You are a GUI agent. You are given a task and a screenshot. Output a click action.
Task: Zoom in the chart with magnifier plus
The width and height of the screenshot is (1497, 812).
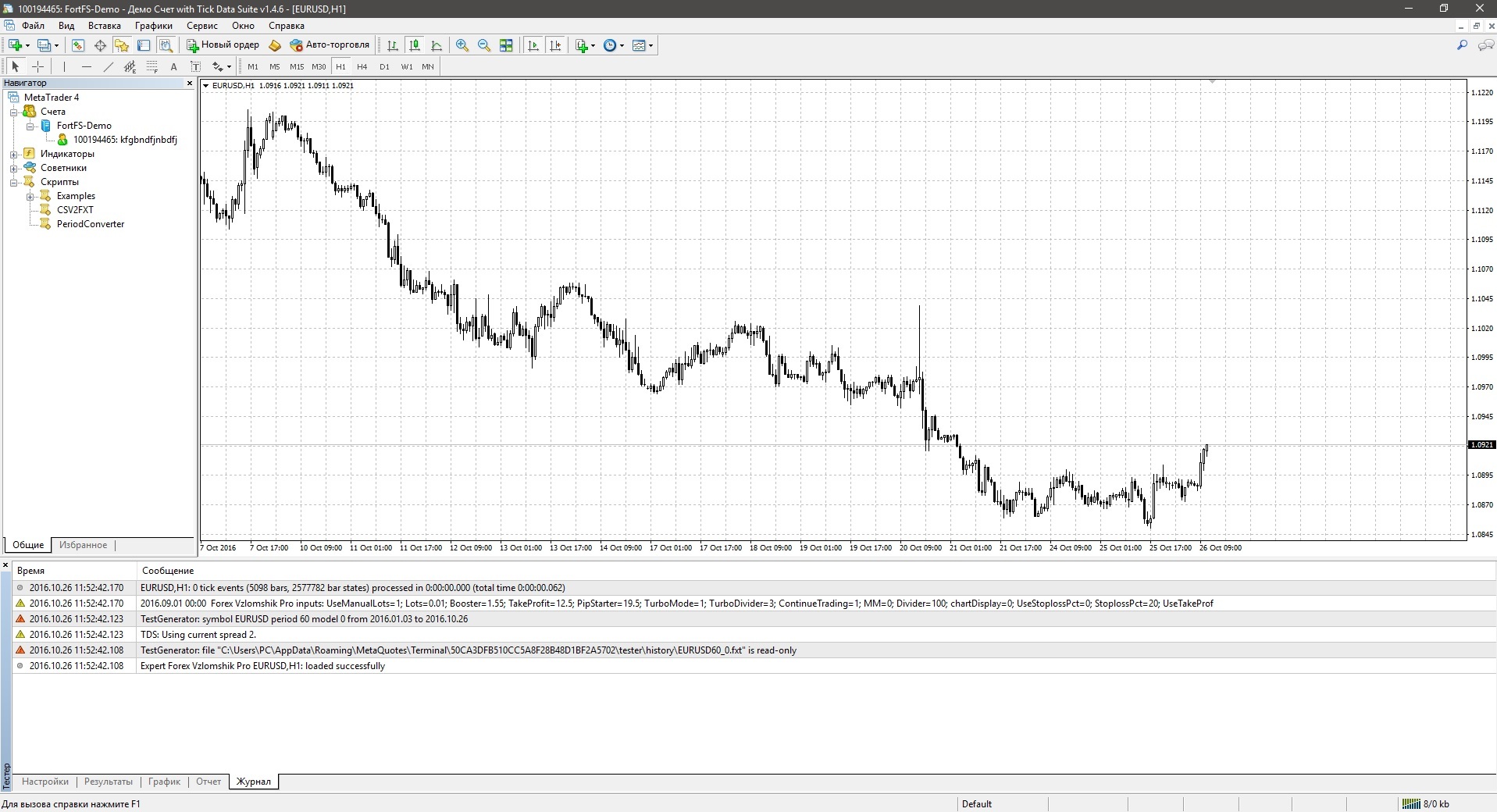click(x=462, y=45)
